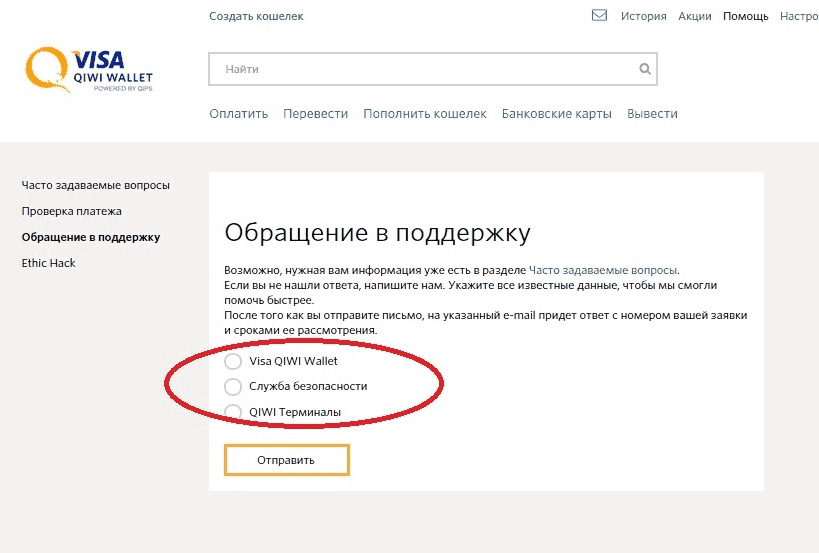Open messages via the envelope icon

pyautogui.click(x=600, y=16)
